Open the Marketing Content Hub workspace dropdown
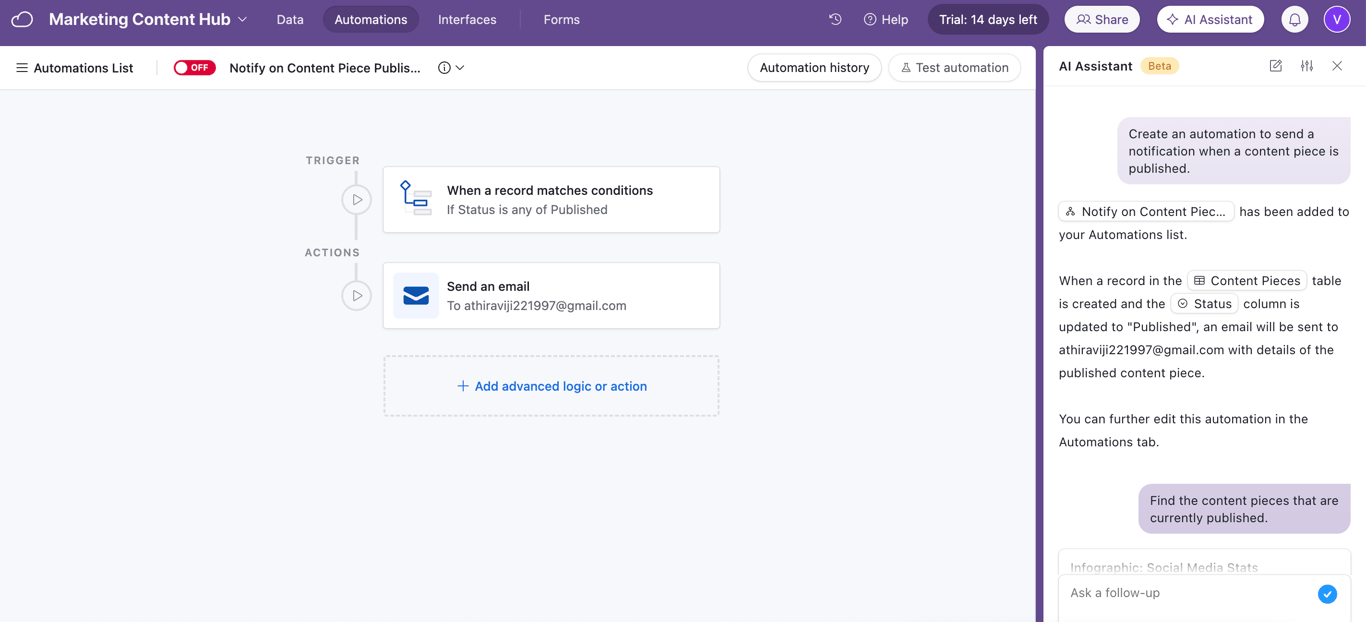Screen dimensions: 1366x622 coord(148,19)
